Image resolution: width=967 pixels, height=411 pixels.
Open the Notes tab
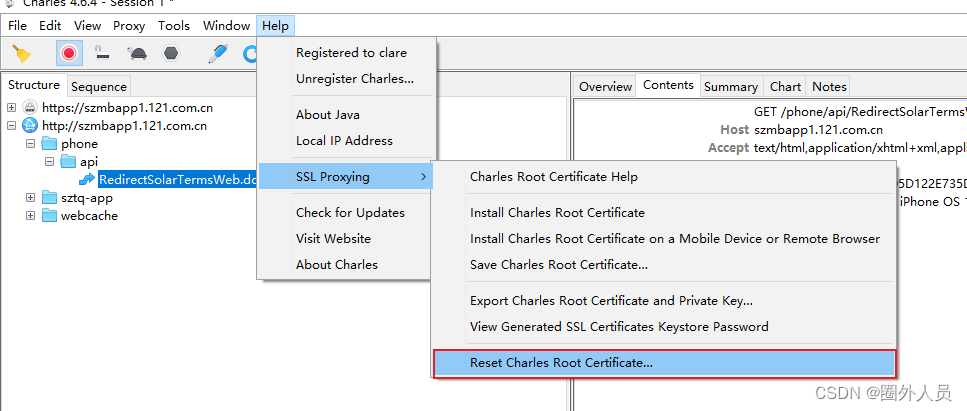(x=829, y=86)
